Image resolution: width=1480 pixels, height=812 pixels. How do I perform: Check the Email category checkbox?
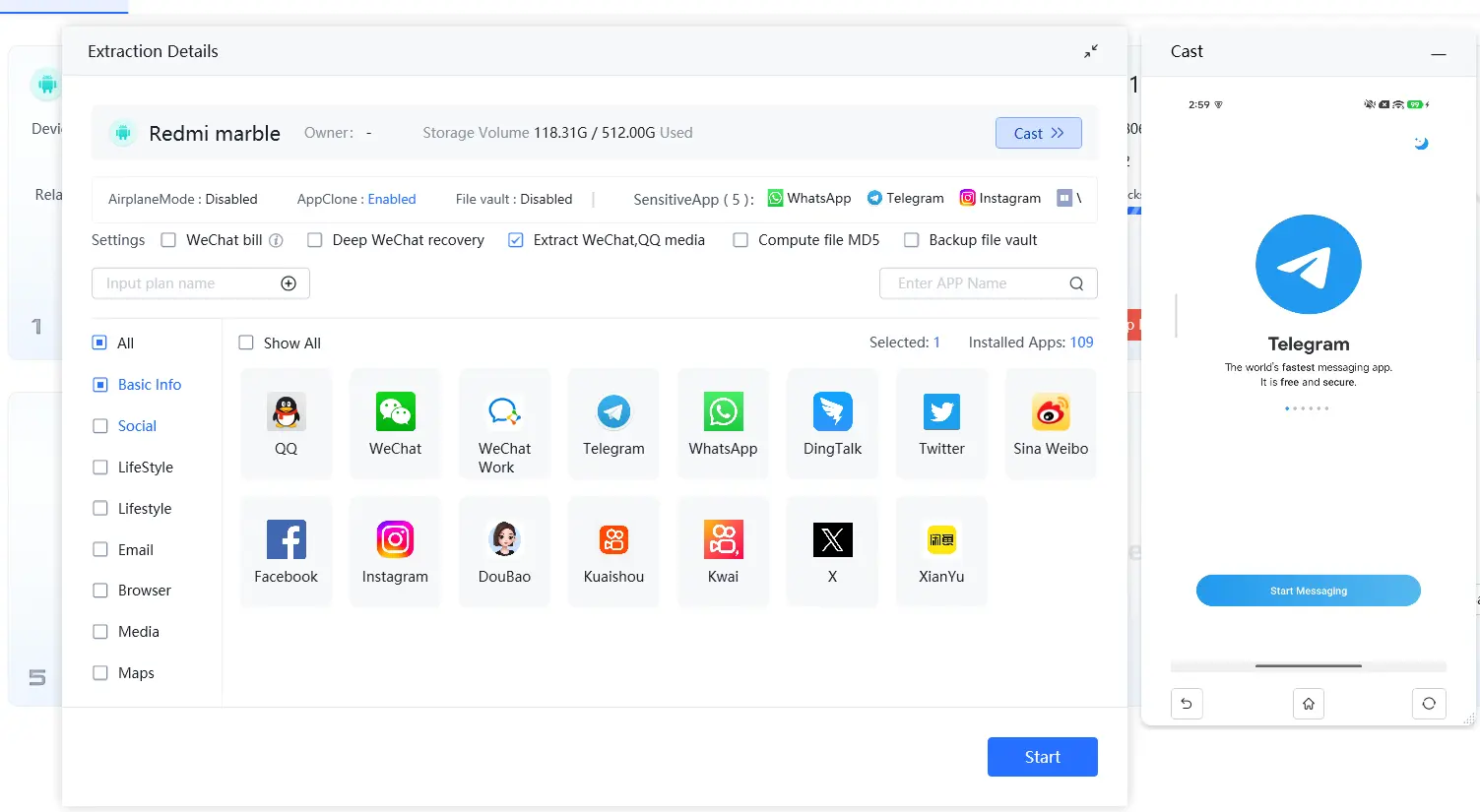[99, 550]
